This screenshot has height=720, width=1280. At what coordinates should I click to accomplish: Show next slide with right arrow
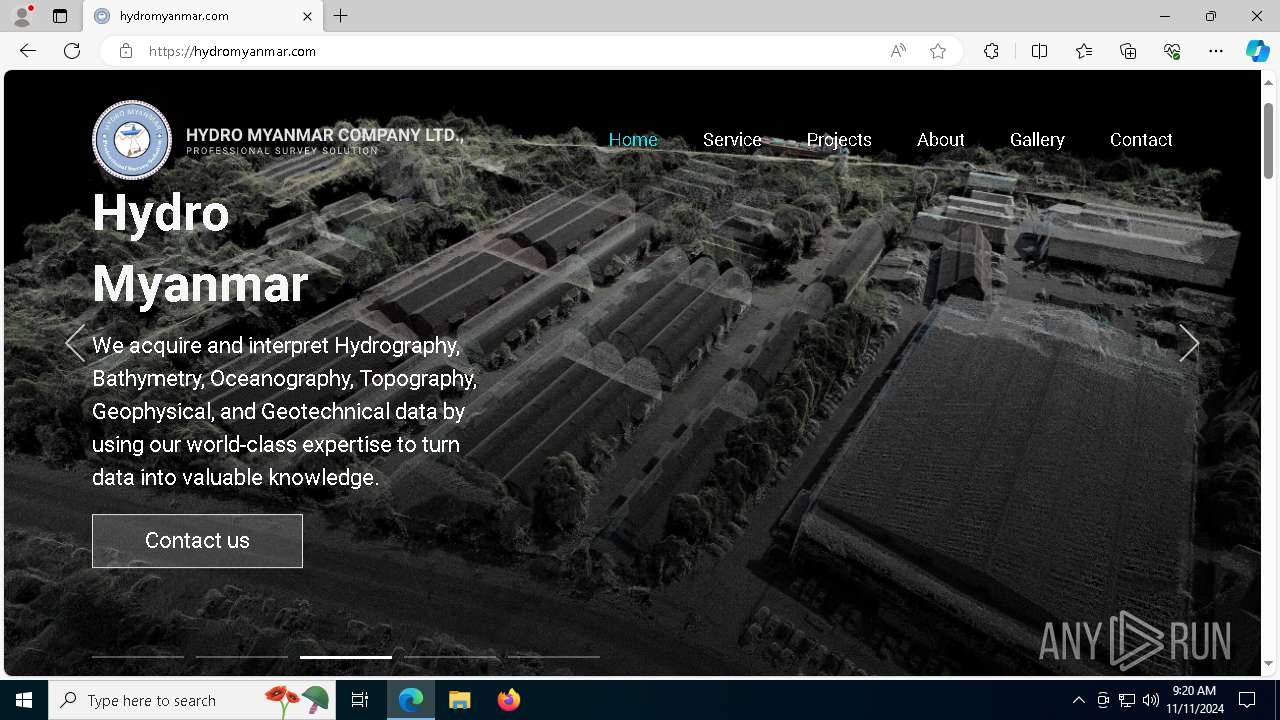point(1189,343)
